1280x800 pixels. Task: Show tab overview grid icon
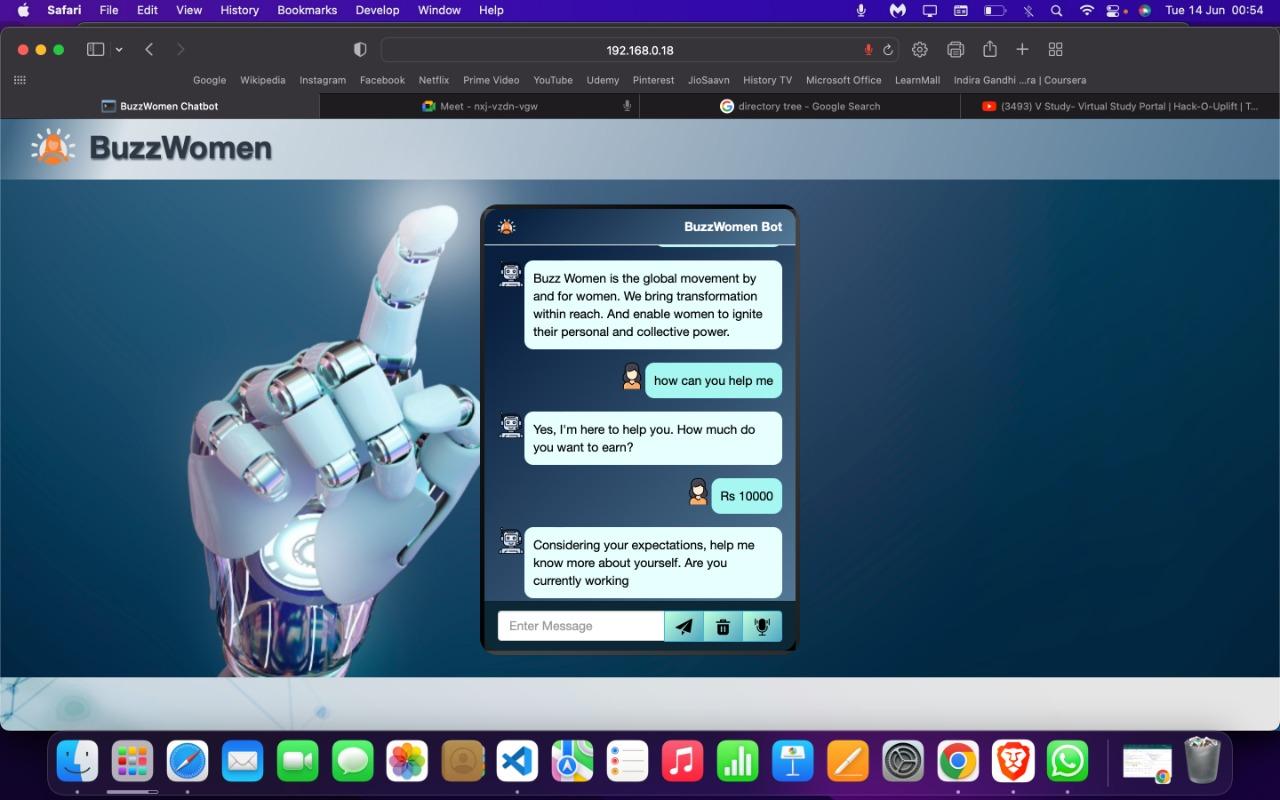pos(1055,49)
